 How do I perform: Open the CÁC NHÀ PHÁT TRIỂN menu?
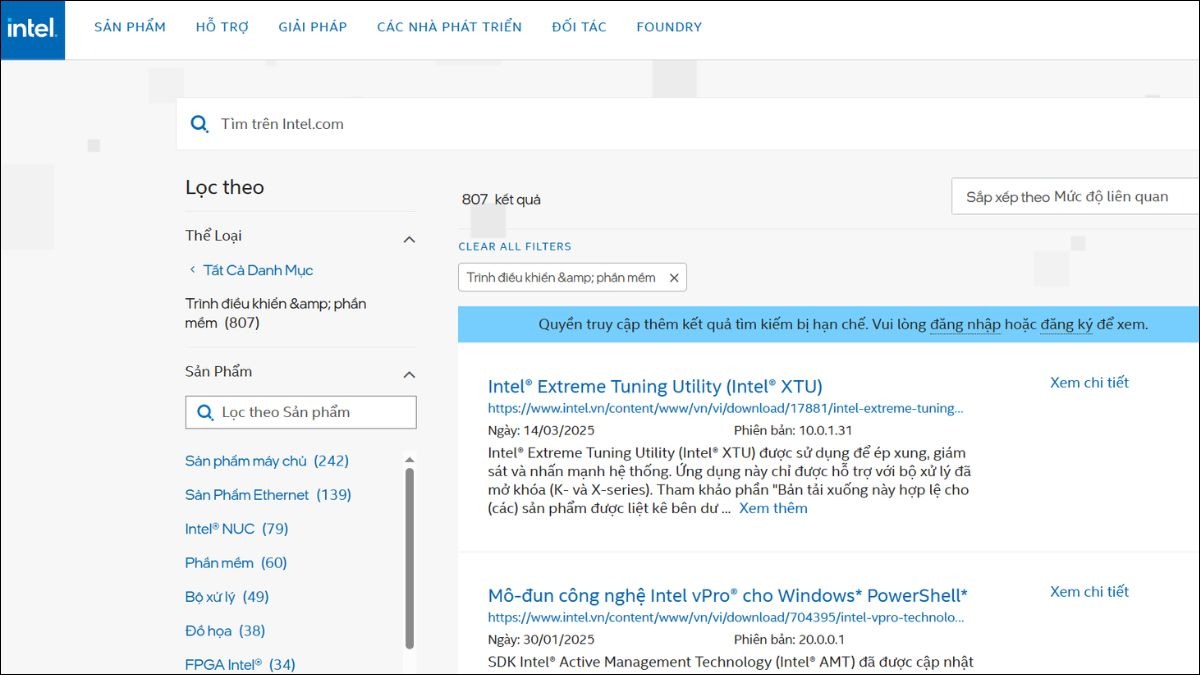tap(449, 27)
